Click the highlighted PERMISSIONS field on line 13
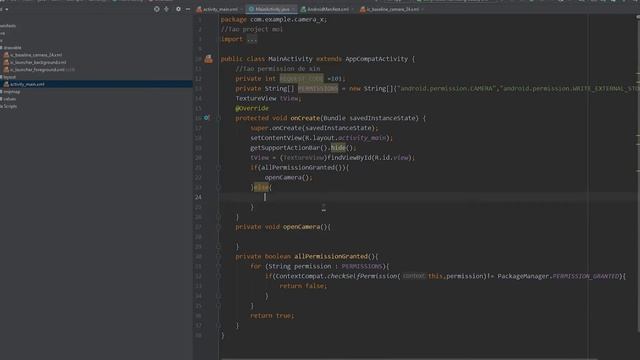This screenshot has width=640, height=360. coord(318,89)
